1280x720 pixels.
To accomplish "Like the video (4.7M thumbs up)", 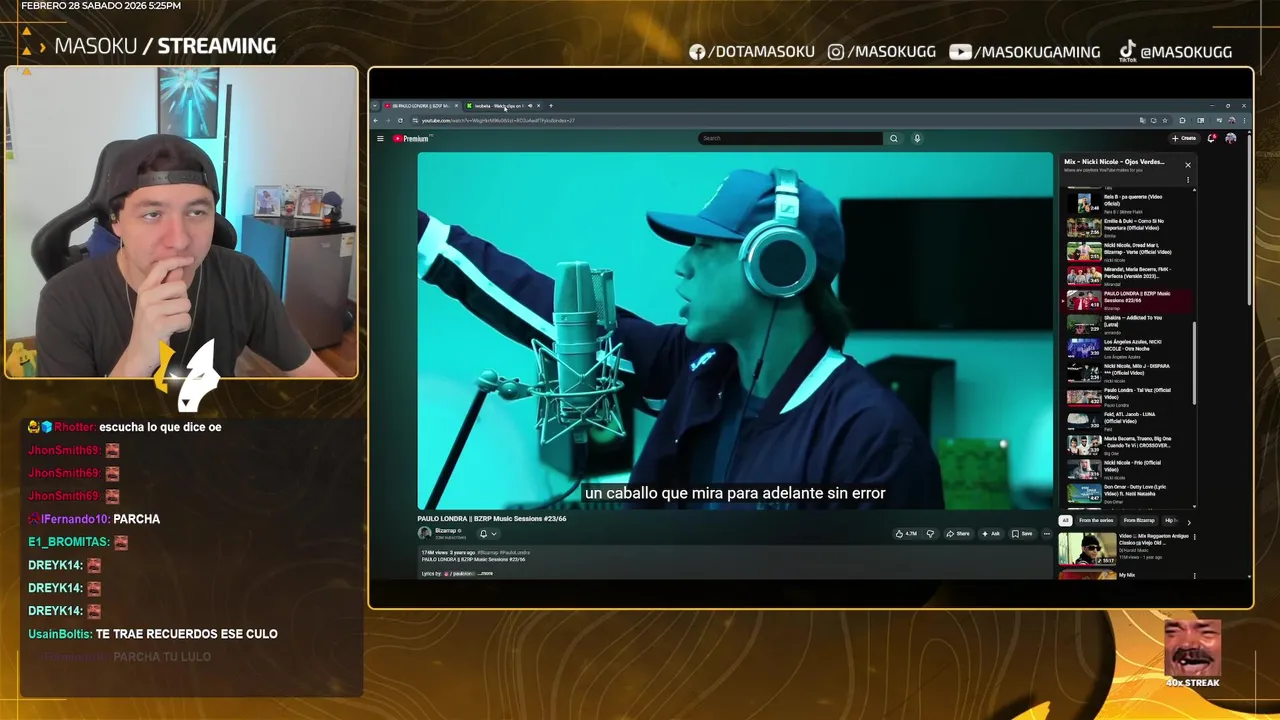I will 906,534.
